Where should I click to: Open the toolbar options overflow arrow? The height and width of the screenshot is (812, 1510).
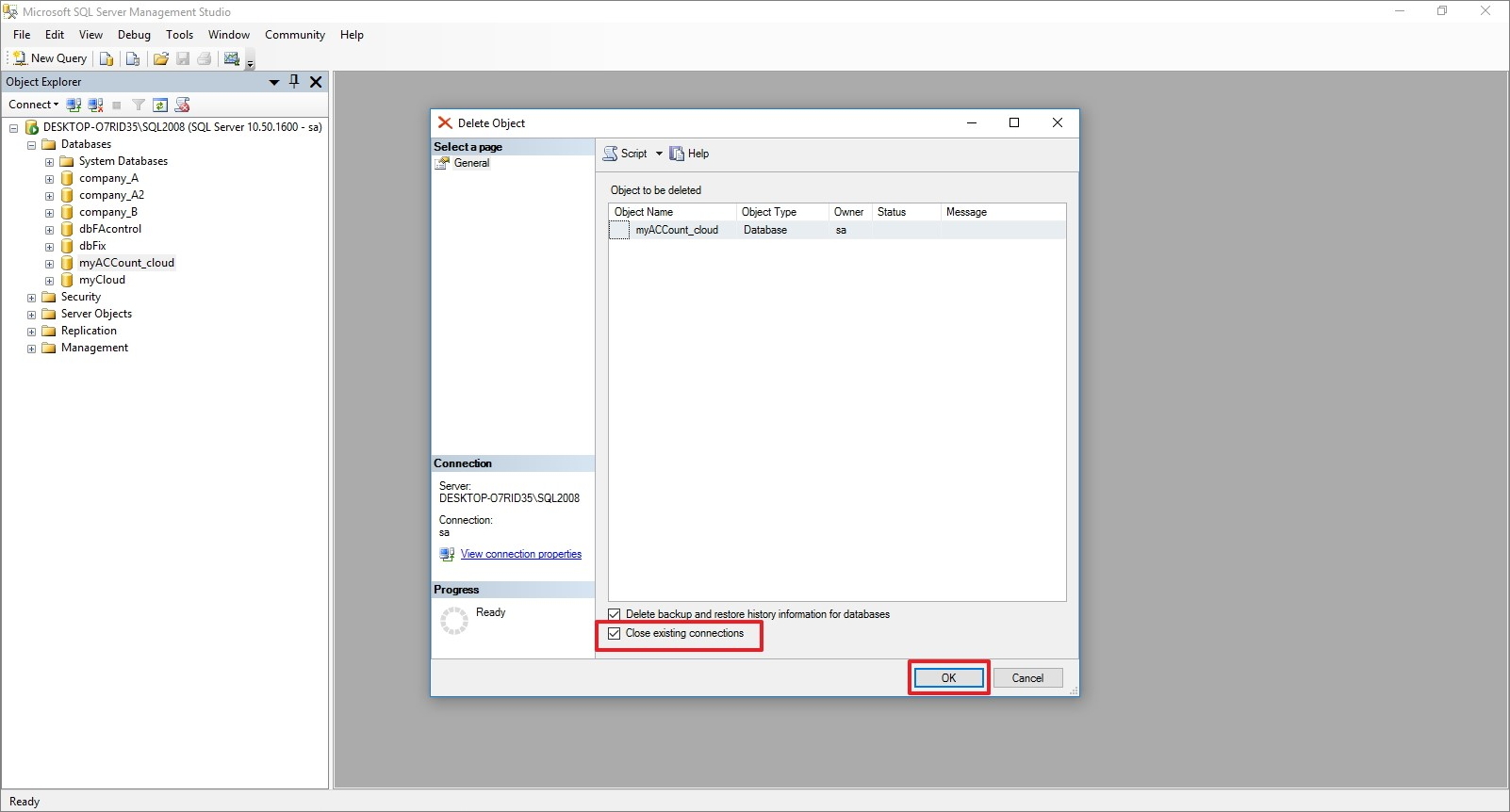pos(251,63)
